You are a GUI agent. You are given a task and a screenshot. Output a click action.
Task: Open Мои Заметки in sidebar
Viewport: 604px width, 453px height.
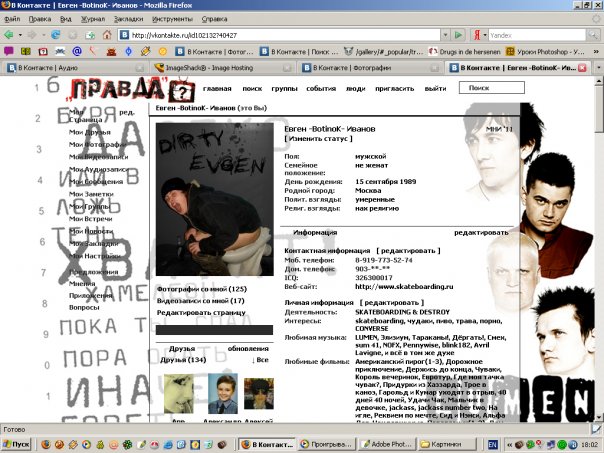click(91, 194)
